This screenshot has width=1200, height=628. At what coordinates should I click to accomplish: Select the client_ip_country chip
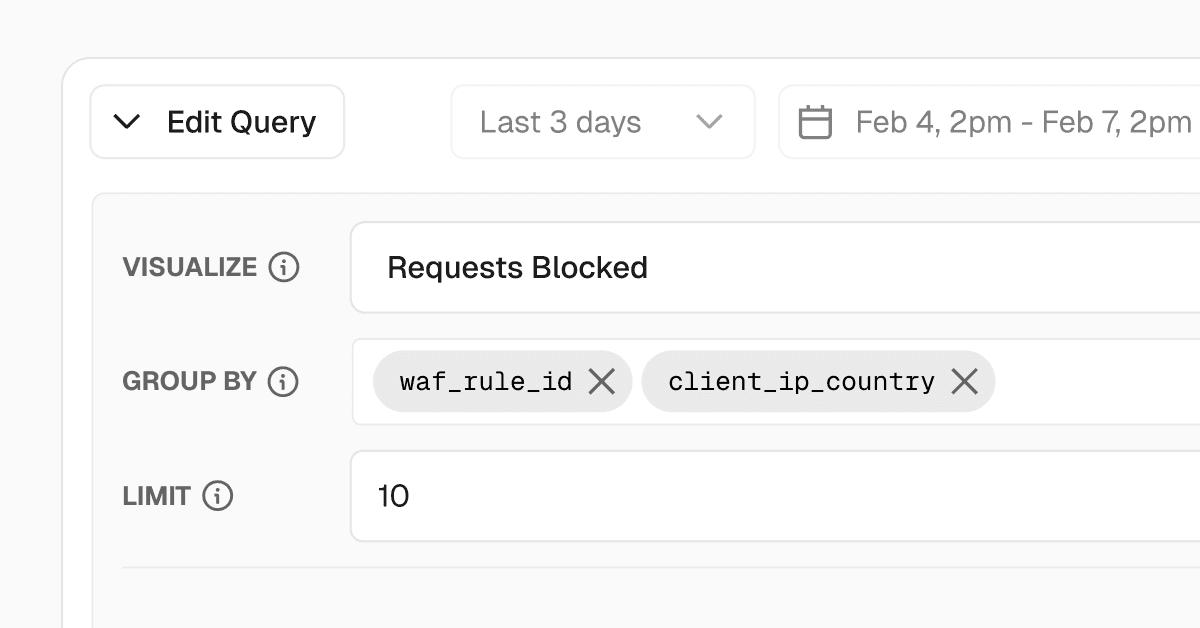801,381
